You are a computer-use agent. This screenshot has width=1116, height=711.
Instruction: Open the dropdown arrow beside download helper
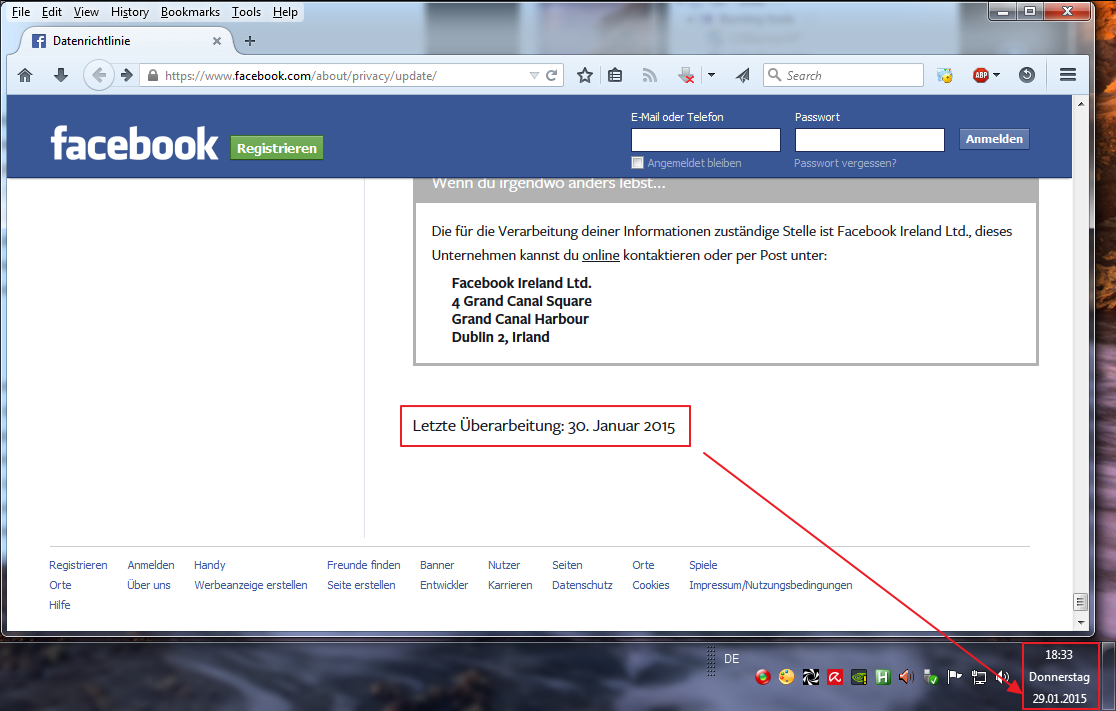coord(711,75)
